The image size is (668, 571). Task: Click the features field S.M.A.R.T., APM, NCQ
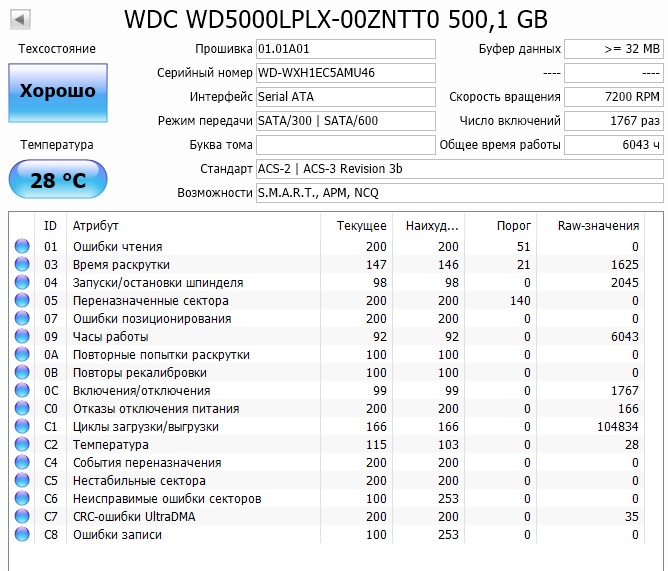[x=460, y=193]
